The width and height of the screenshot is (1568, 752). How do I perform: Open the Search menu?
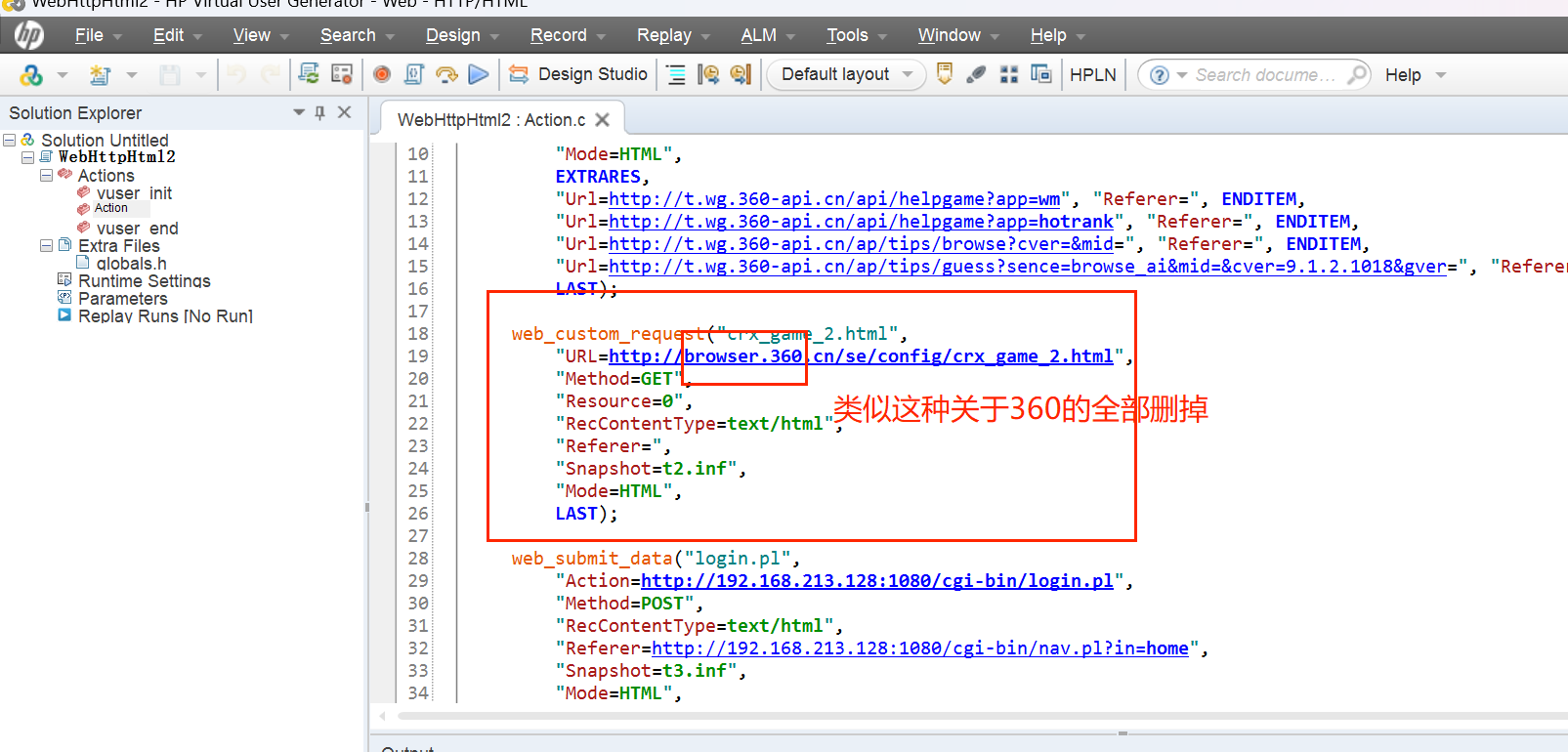coord(357,35)
